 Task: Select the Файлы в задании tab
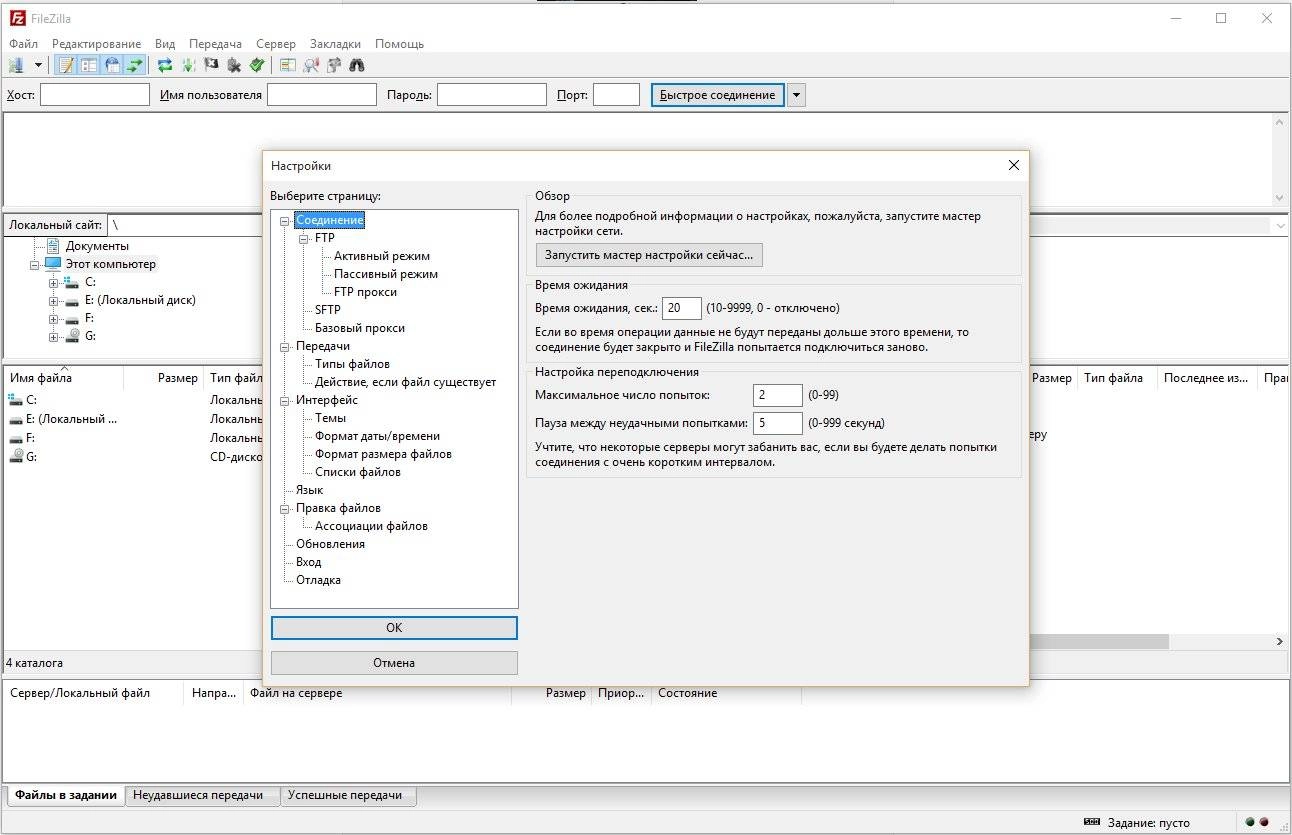click(x=66, y=796)
